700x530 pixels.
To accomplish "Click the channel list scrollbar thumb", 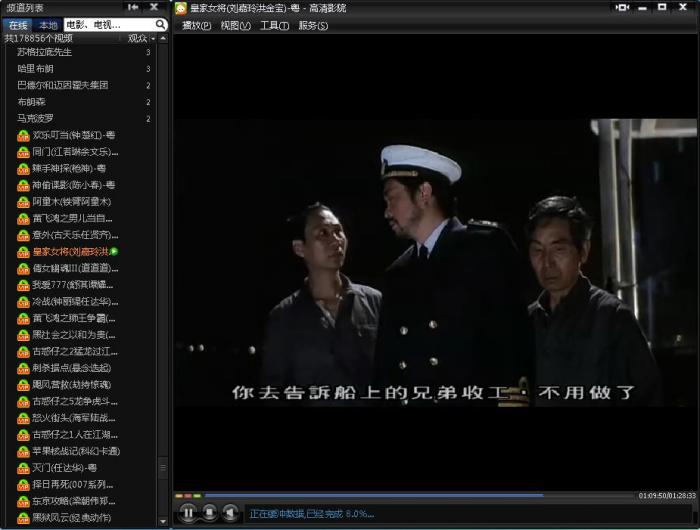I will 163,467.
